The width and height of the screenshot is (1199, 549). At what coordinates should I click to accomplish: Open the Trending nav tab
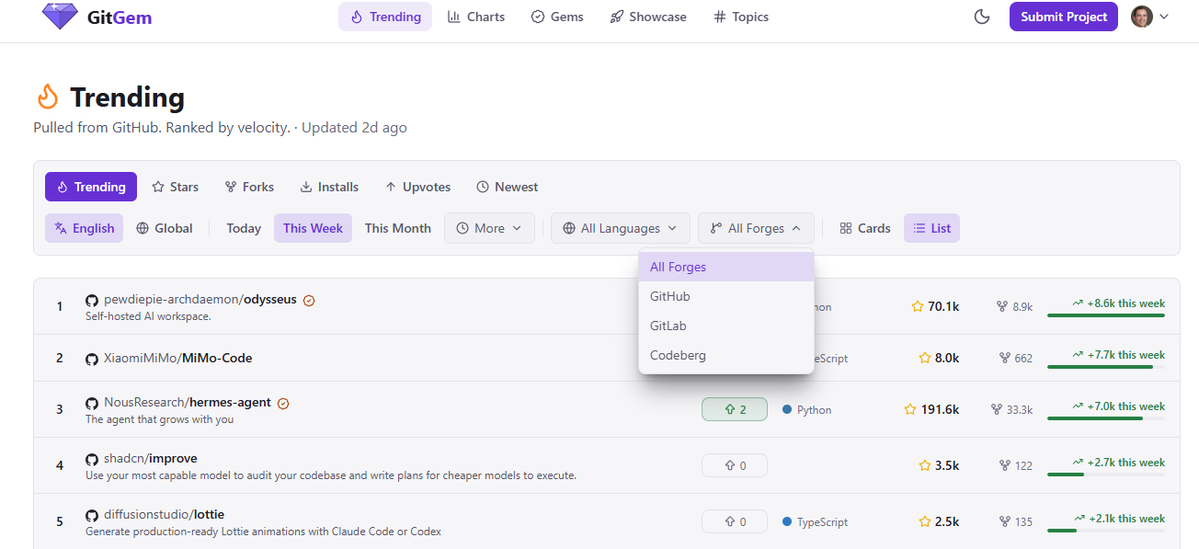(x=385, y=17)
